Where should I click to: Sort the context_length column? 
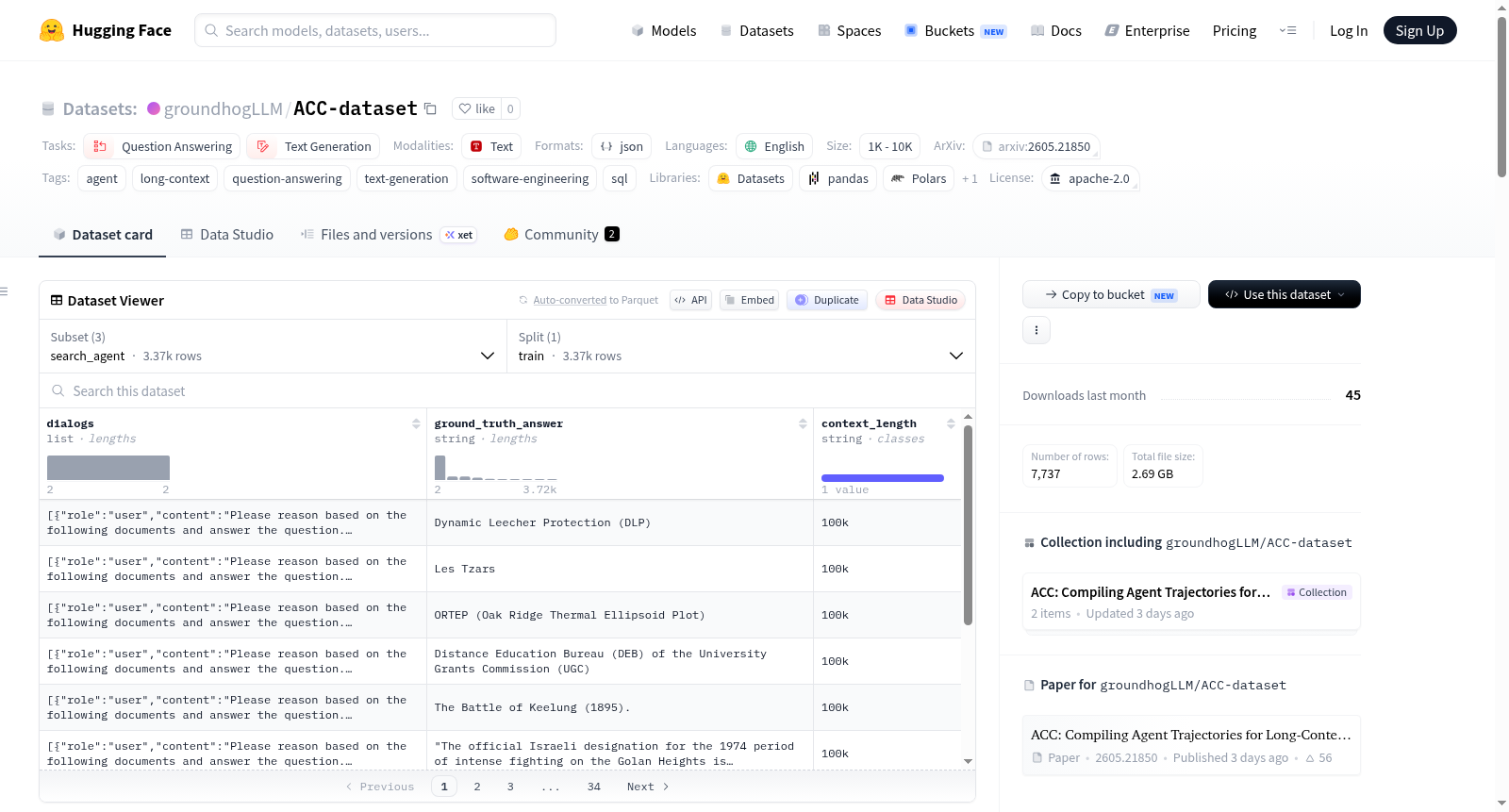click(x=951, y=423)
